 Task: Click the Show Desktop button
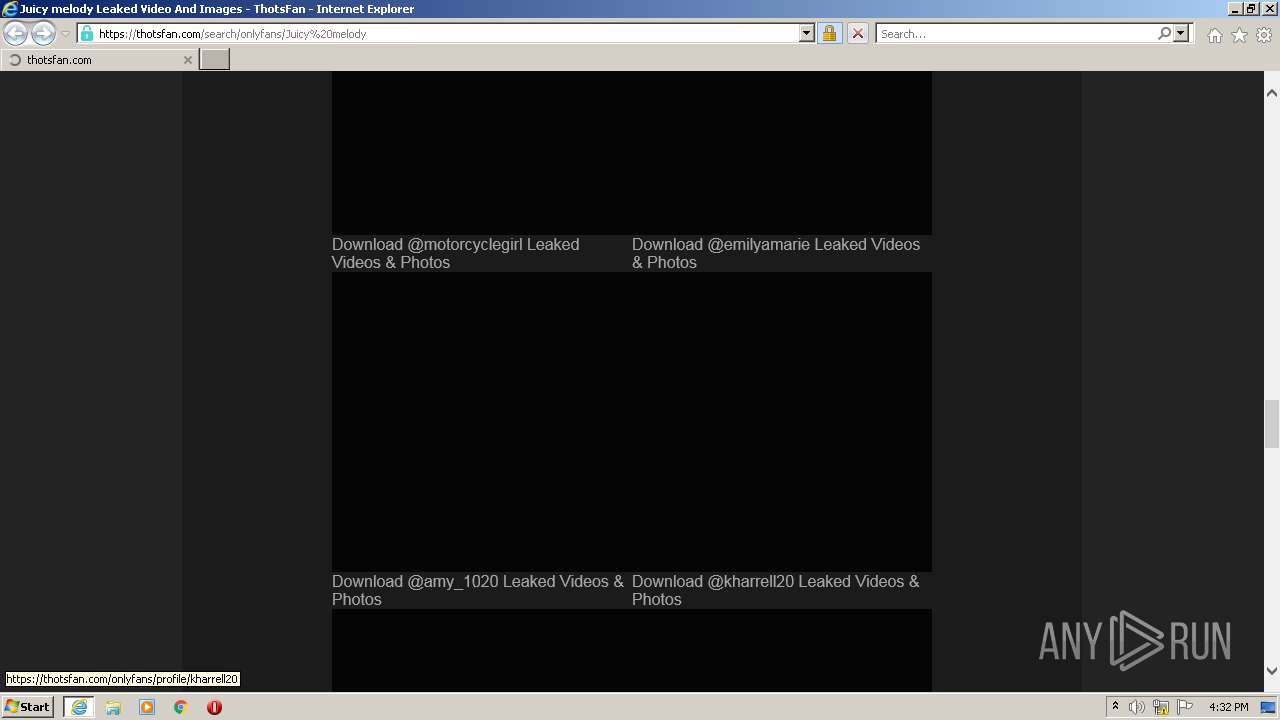tap(1269, 707)
